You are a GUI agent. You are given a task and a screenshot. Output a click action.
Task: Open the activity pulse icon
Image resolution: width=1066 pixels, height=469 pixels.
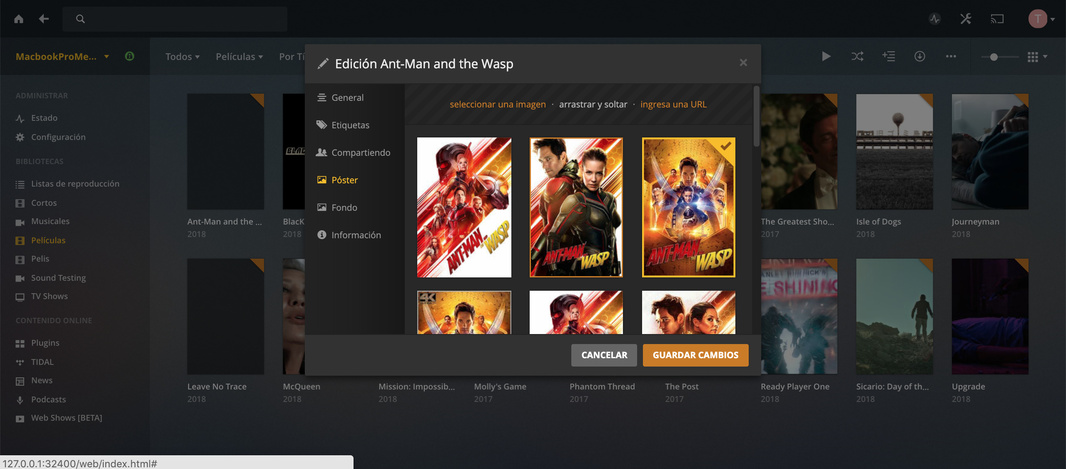935,19
